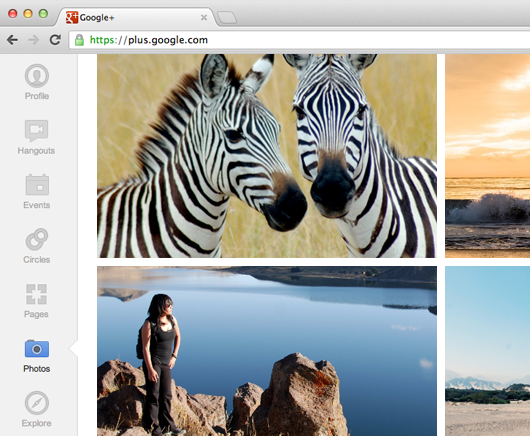Click the blue Photos camera icon
The height and width of the screenshot is (436, 530).
37,348
